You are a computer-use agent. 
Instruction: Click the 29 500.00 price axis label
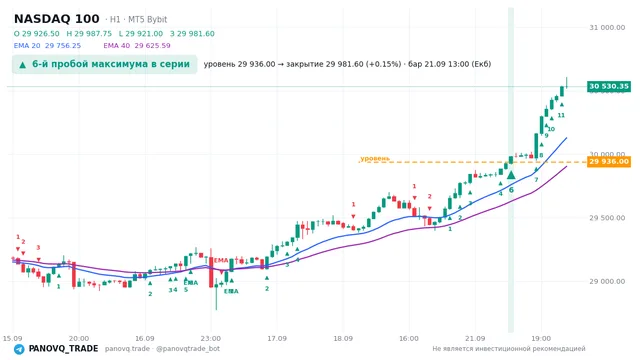[x=607, y=218]
